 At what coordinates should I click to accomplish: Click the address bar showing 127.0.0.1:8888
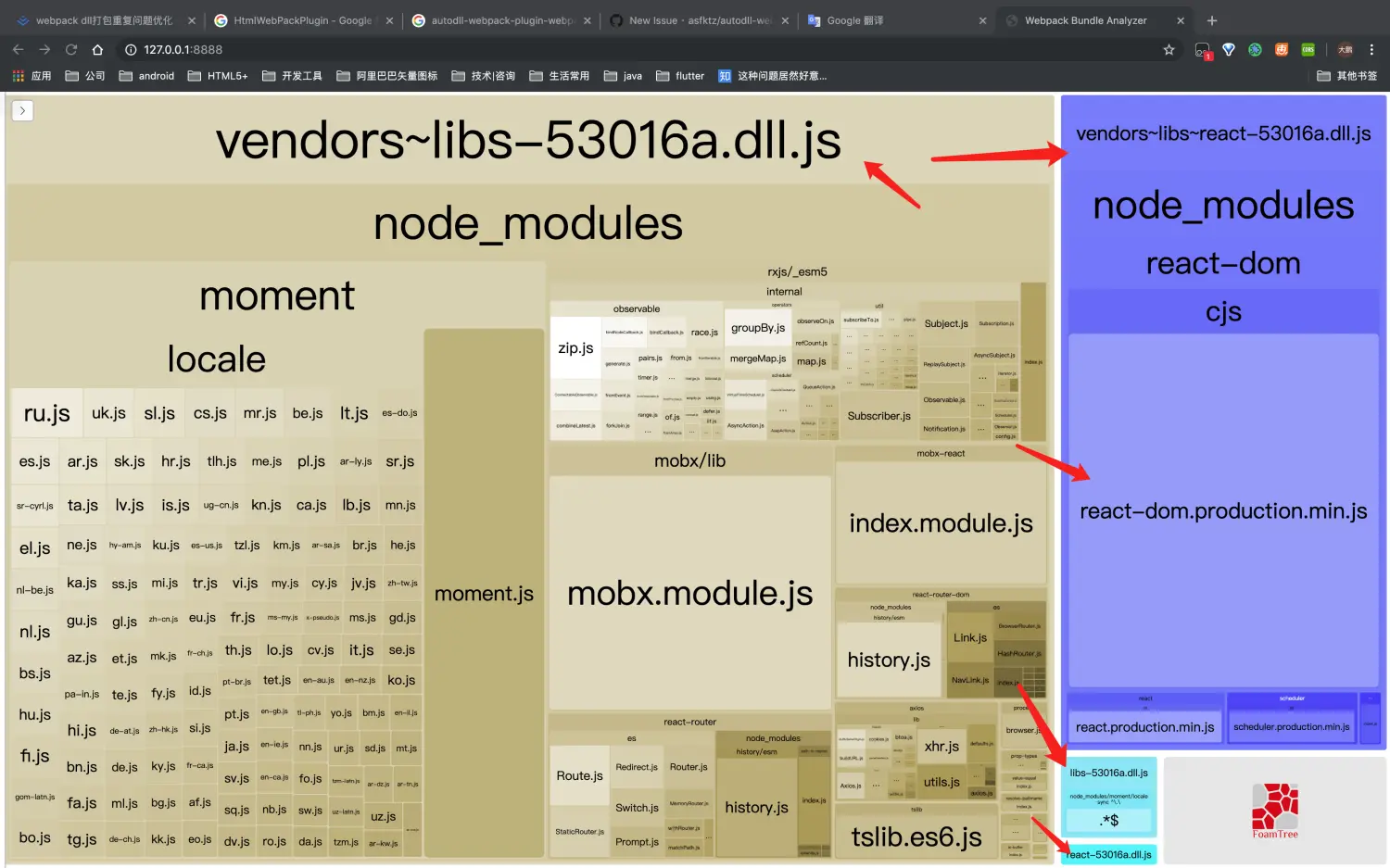639,50
